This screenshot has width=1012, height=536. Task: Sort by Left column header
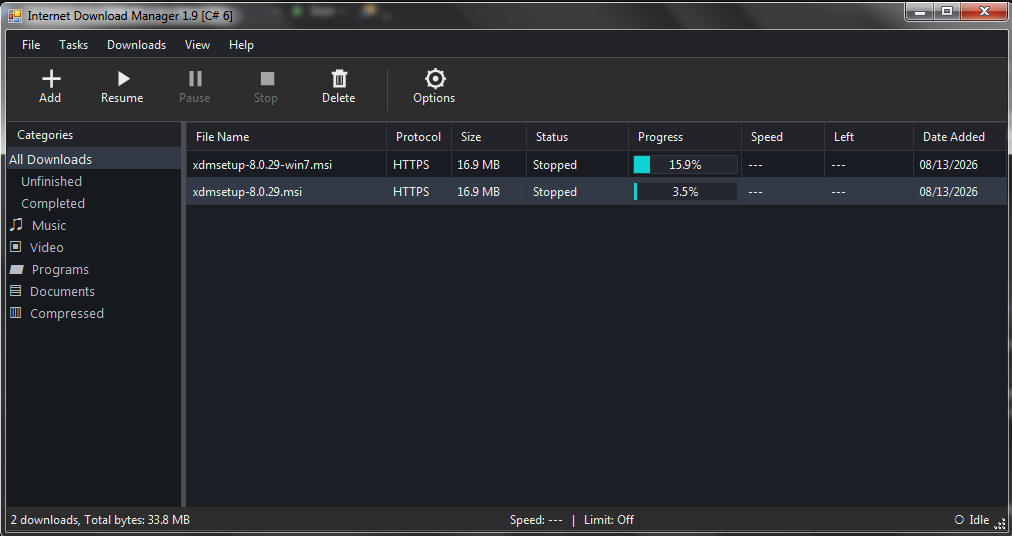coord(869,137)
